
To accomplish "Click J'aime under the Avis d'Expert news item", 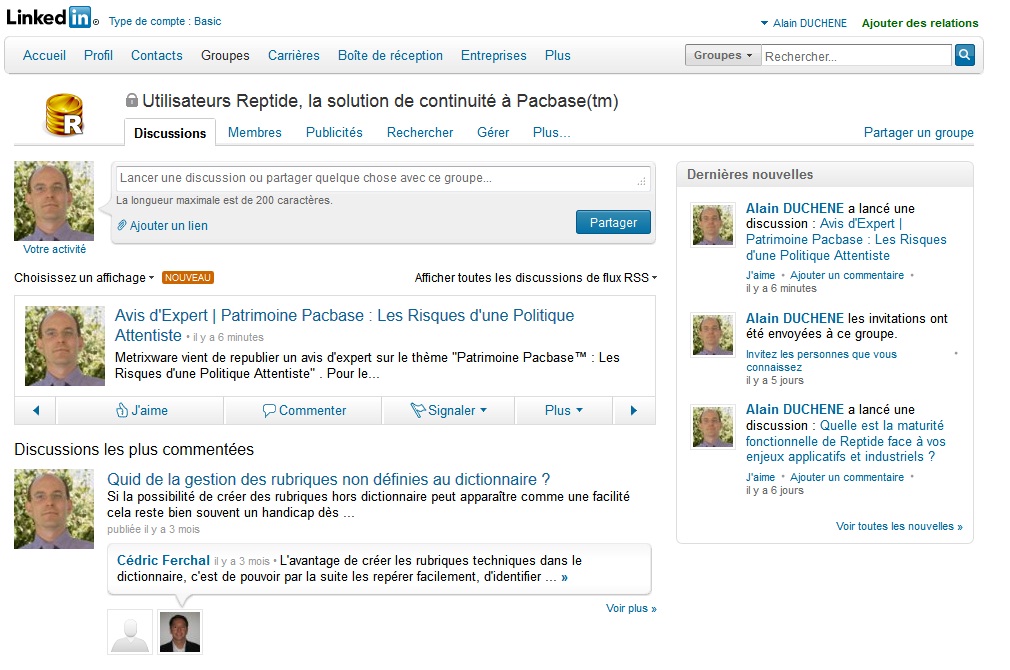I will tap(760, 275).
